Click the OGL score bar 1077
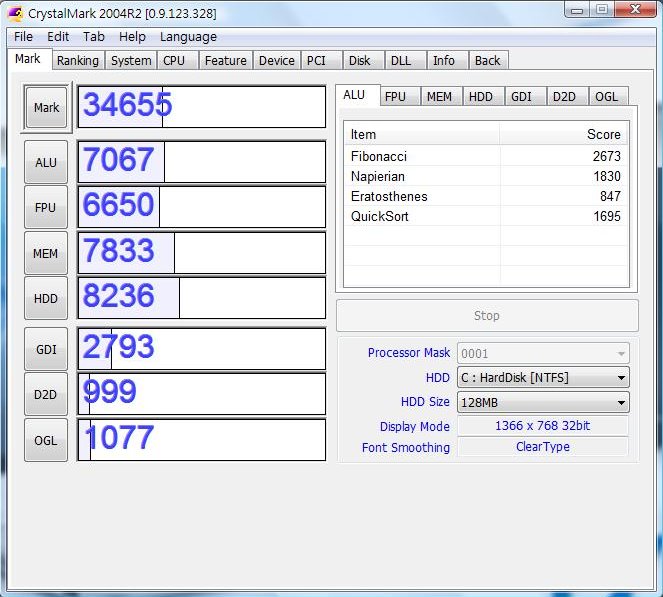This screenshot has height=597, width=663. 202,440
